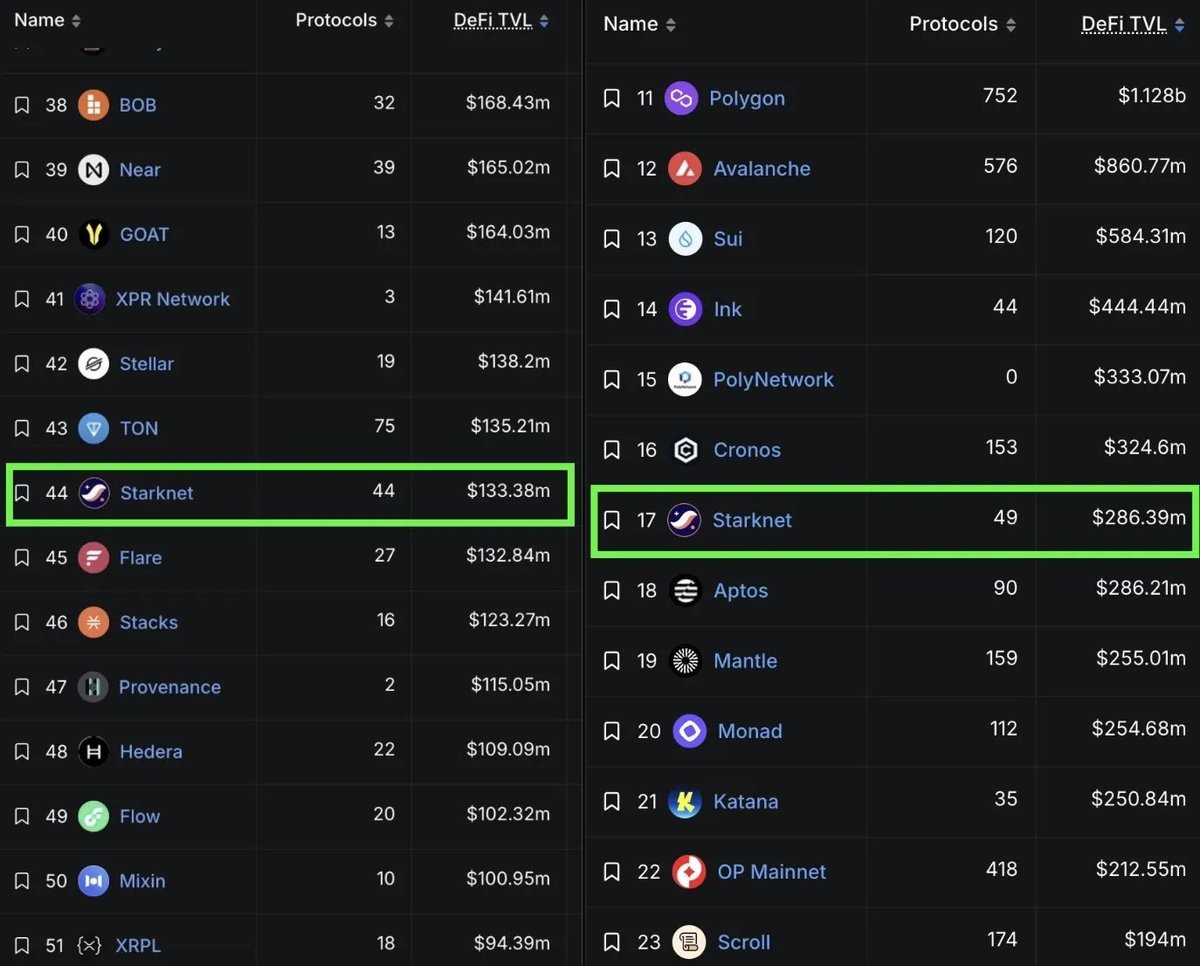Click the Avalanche chain logo icon

[x=685, y=169]
